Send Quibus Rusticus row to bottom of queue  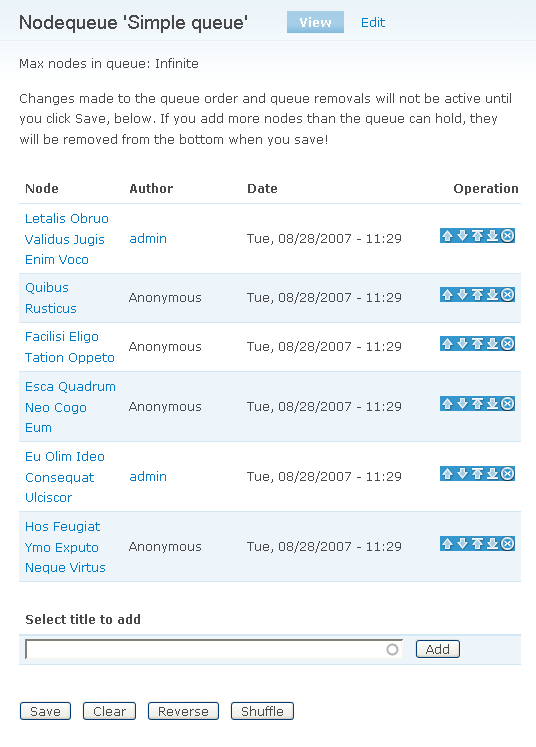click(493, 295)
